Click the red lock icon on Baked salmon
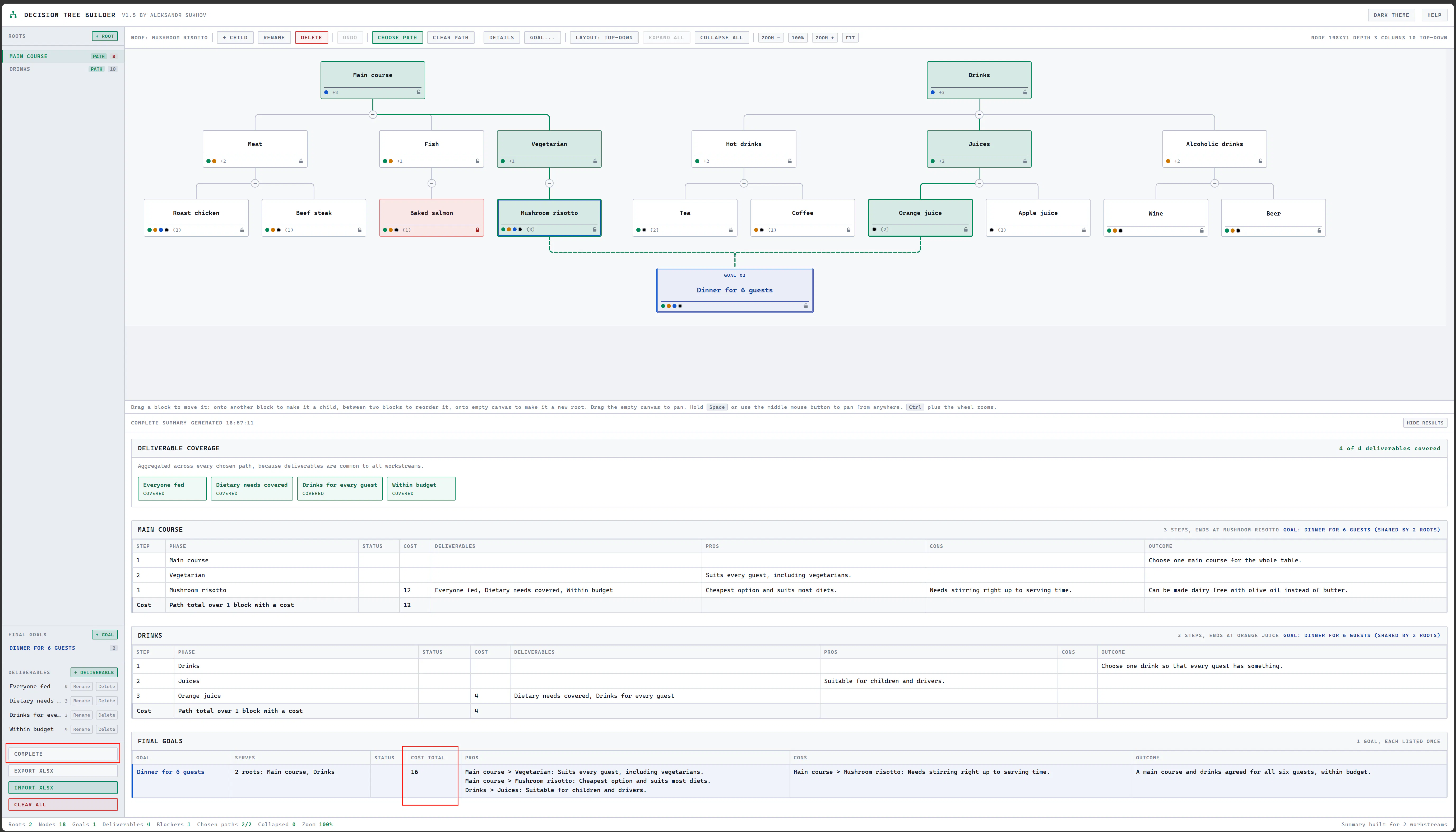This screenshot has width=1456, height=832. 477,230
